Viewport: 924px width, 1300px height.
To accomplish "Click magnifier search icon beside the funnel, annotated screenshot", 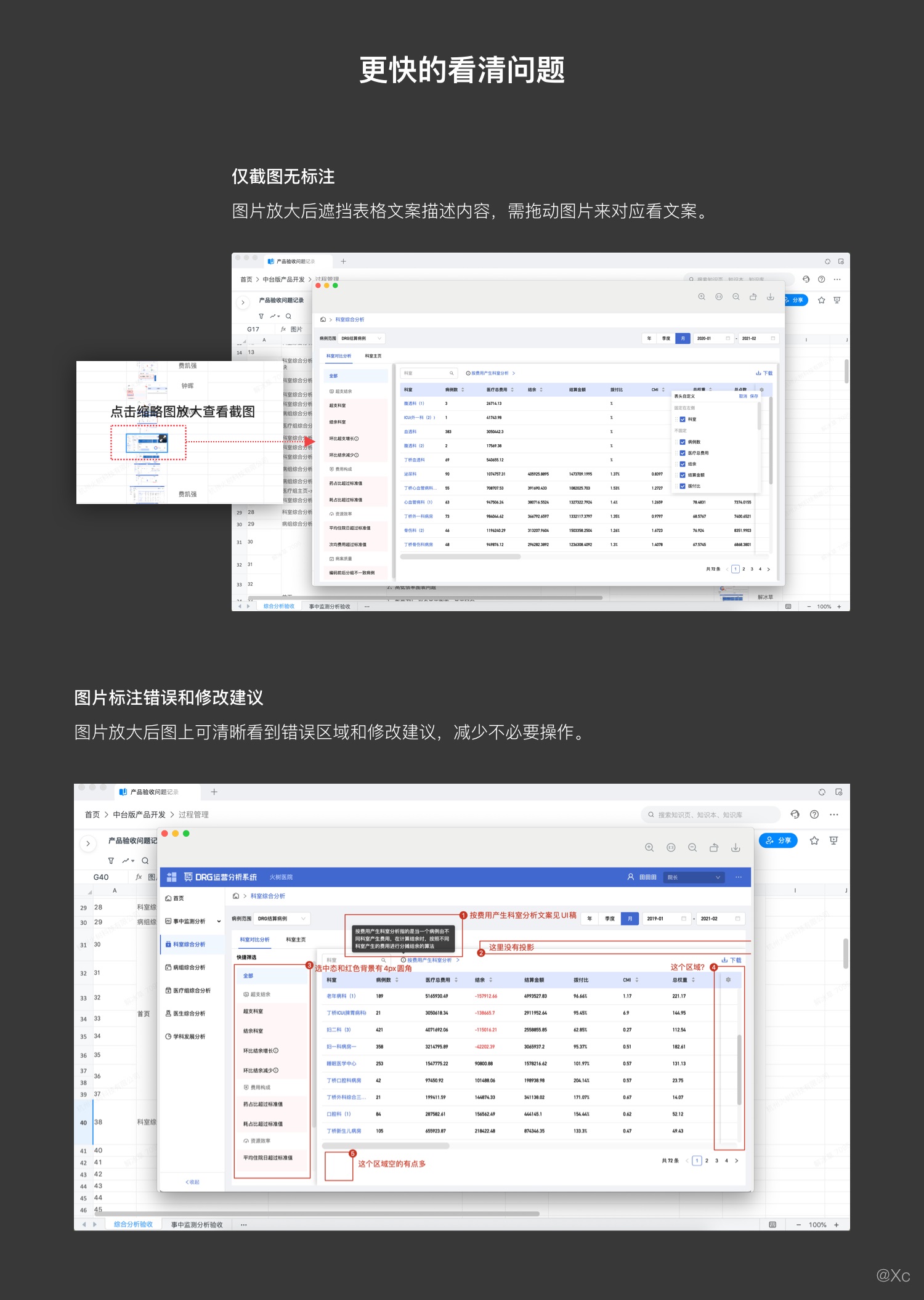I will [145, 861].
